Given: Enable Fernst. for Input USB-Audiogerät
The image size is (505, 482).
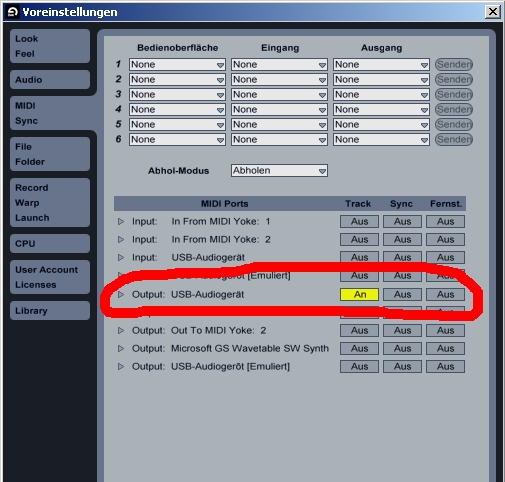Looking at the screenshot, I should coord(445,258).
